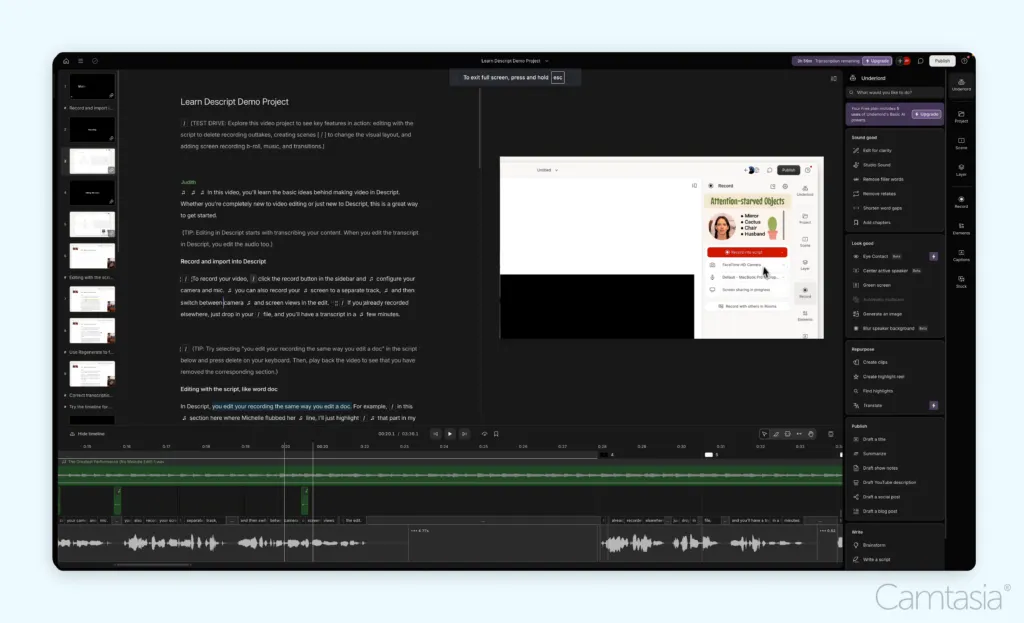Image resolution: width=1024 pixels, height=623 pixels.
Task: Click the Publish button
Action: [x=942, y=61]
